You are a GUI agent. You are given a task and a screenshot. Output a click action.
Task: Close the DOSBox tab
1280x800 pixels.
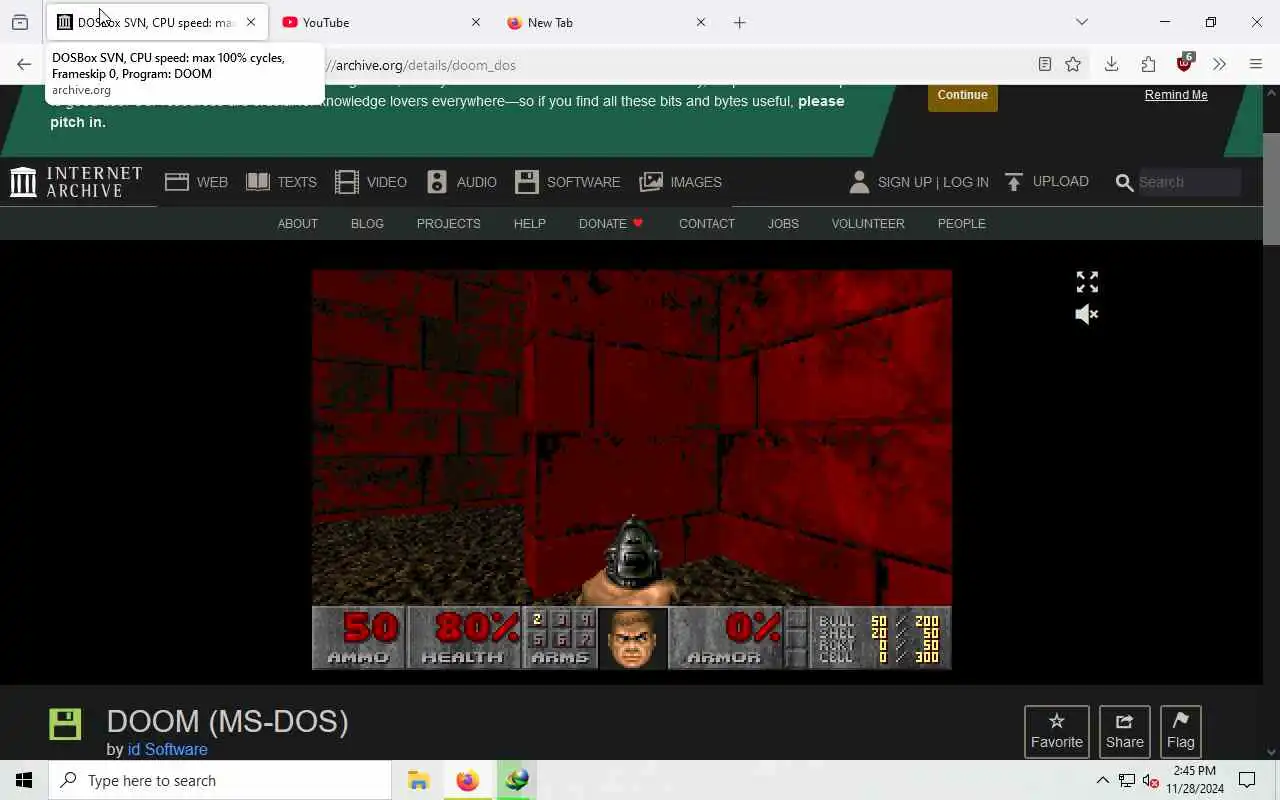point(251,22)
